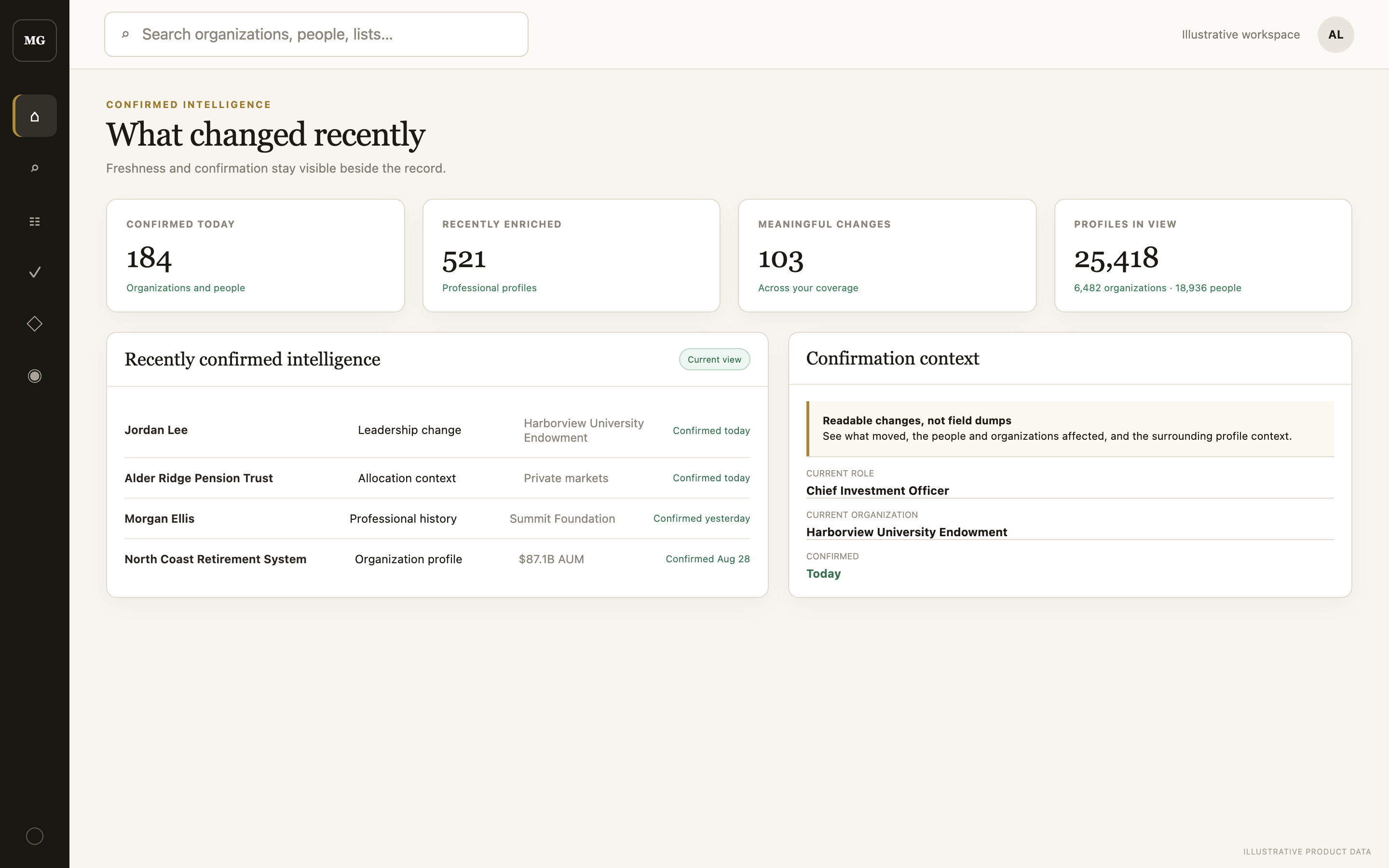
Task: Open the Meaningful Changes card showing 103
Action: tap(887, 256)
